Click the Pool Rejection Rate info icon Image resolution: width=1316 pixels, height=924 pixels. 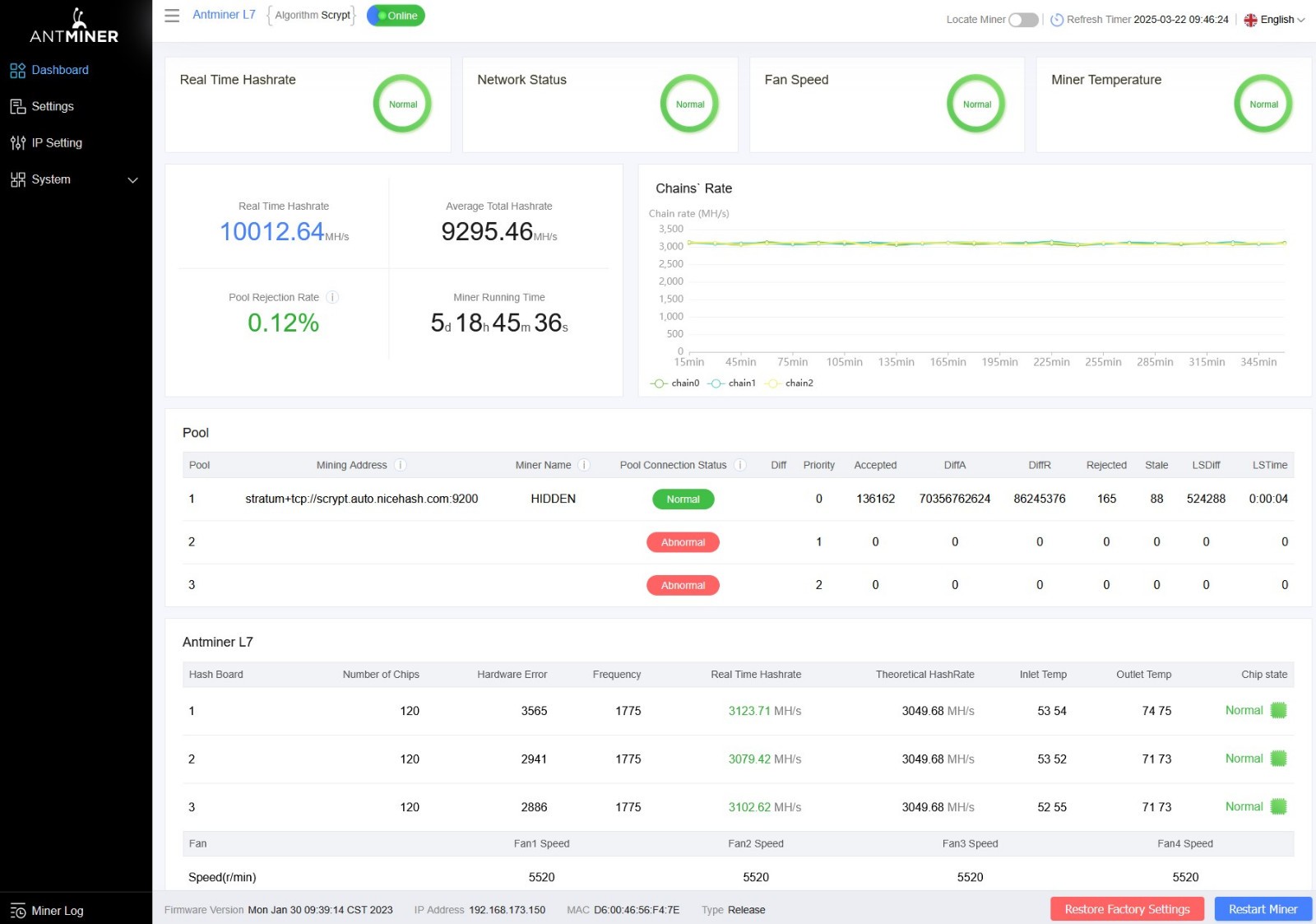332,297
